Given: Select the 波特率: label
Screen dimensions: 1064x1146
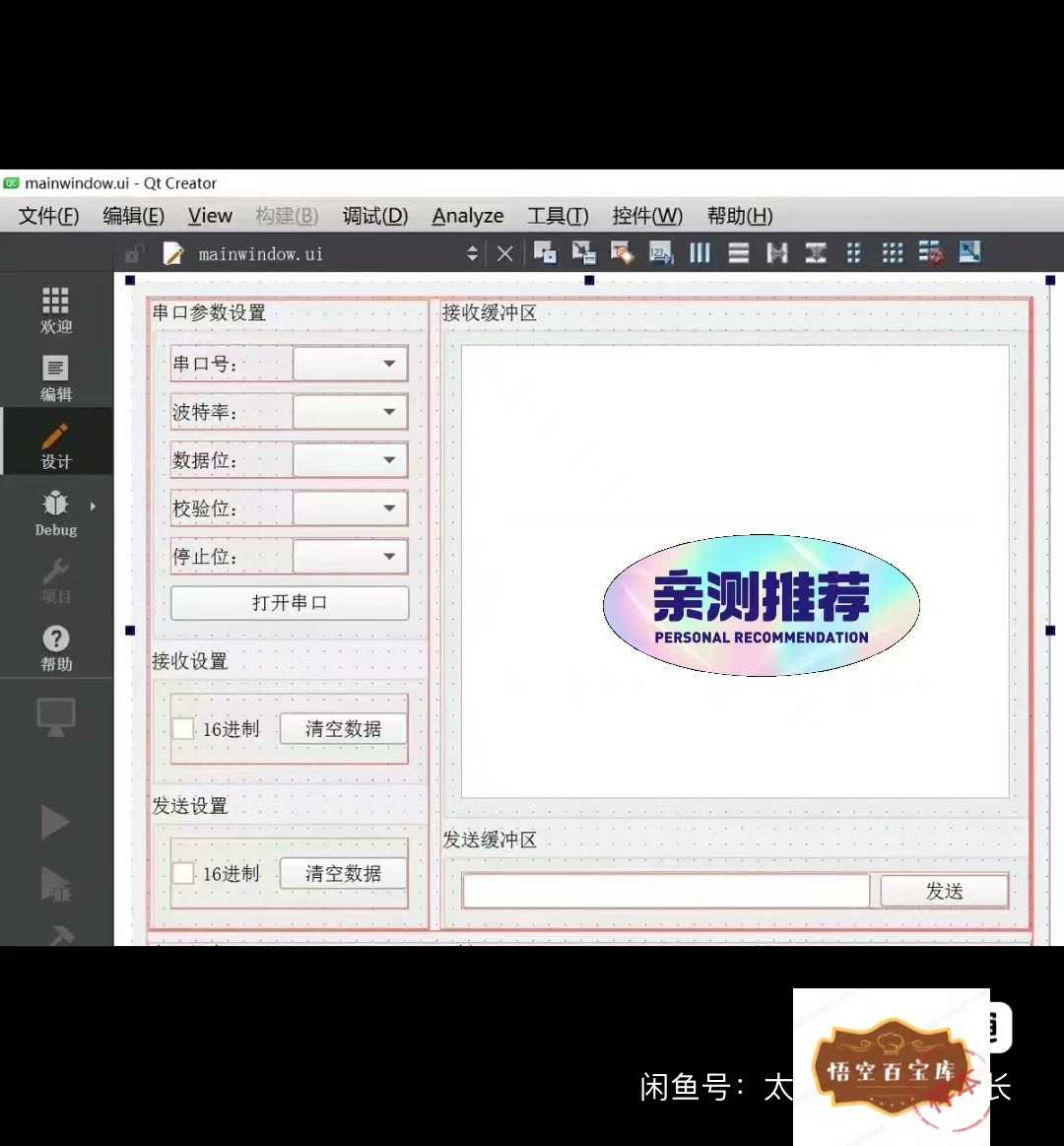Looking at the screenshot, I should tap(205, 412).
